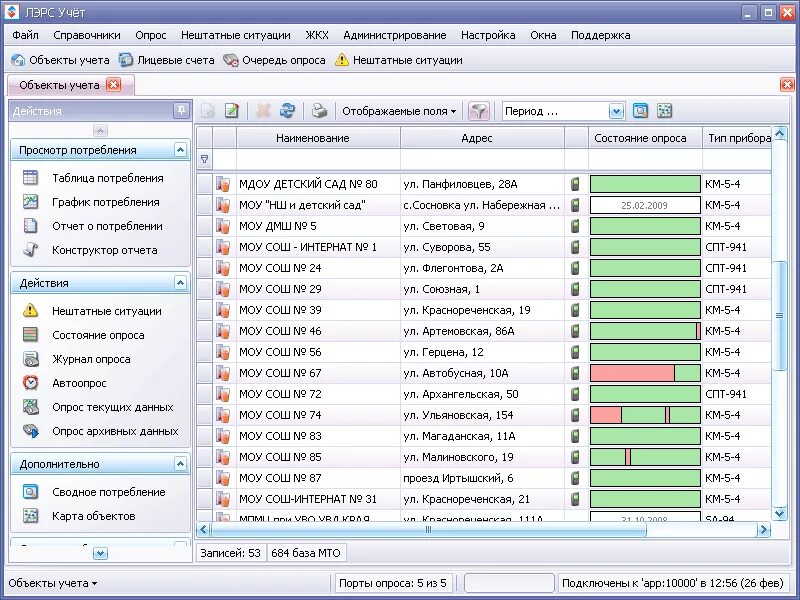Open Карта объектов sidebar icon

30,516
